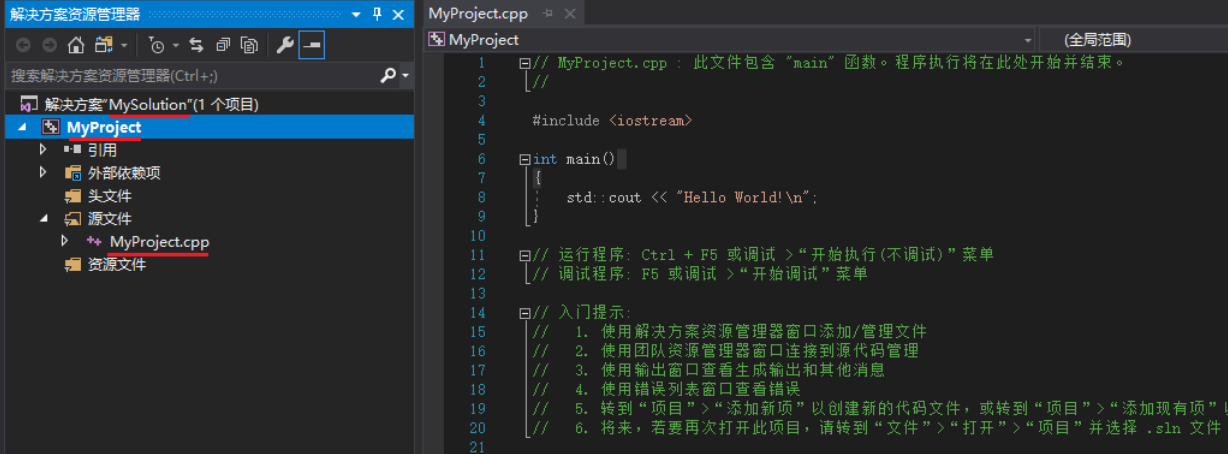Open Properties with the wrench icon
The image size is (1228, 454).
[x=284, y=45]
